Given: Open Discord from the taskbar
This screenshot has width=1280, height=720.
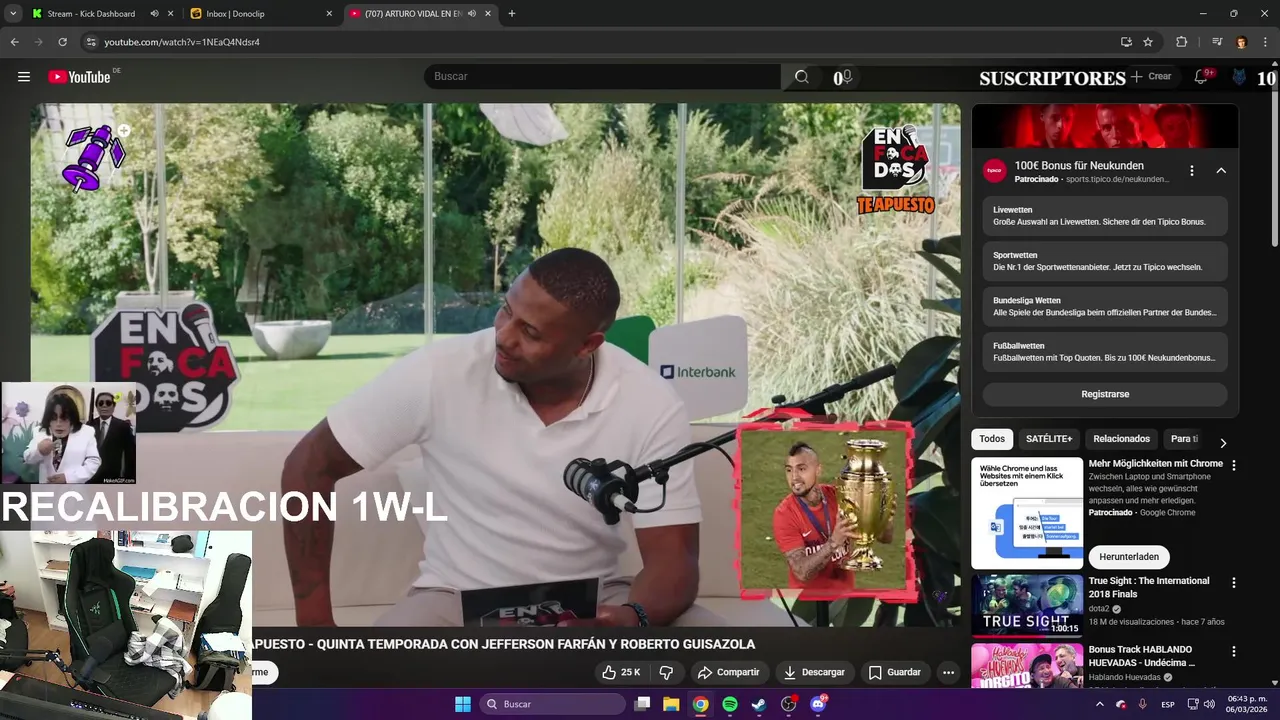Looking at the screenshot, I should pos(818,704).
